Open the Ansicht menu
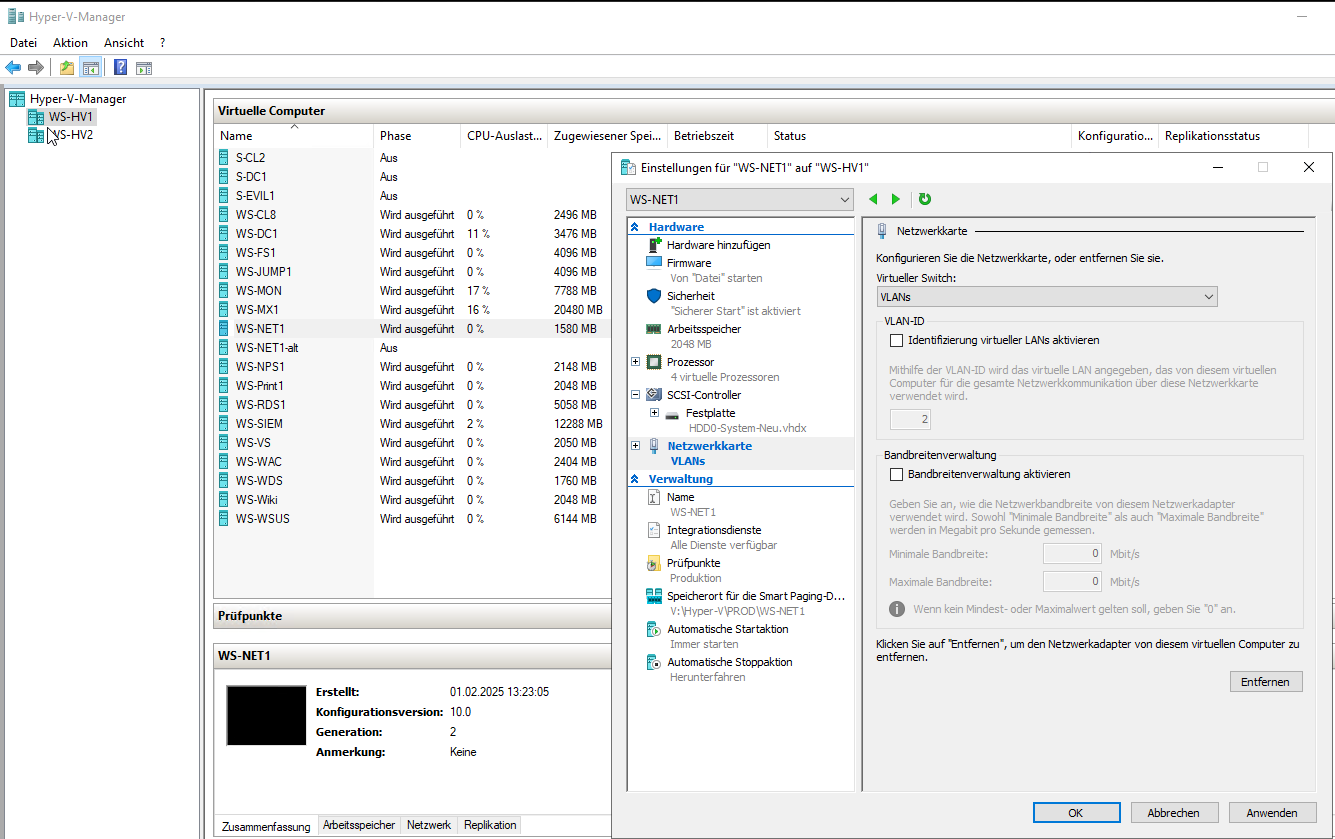 click(124, 43)
